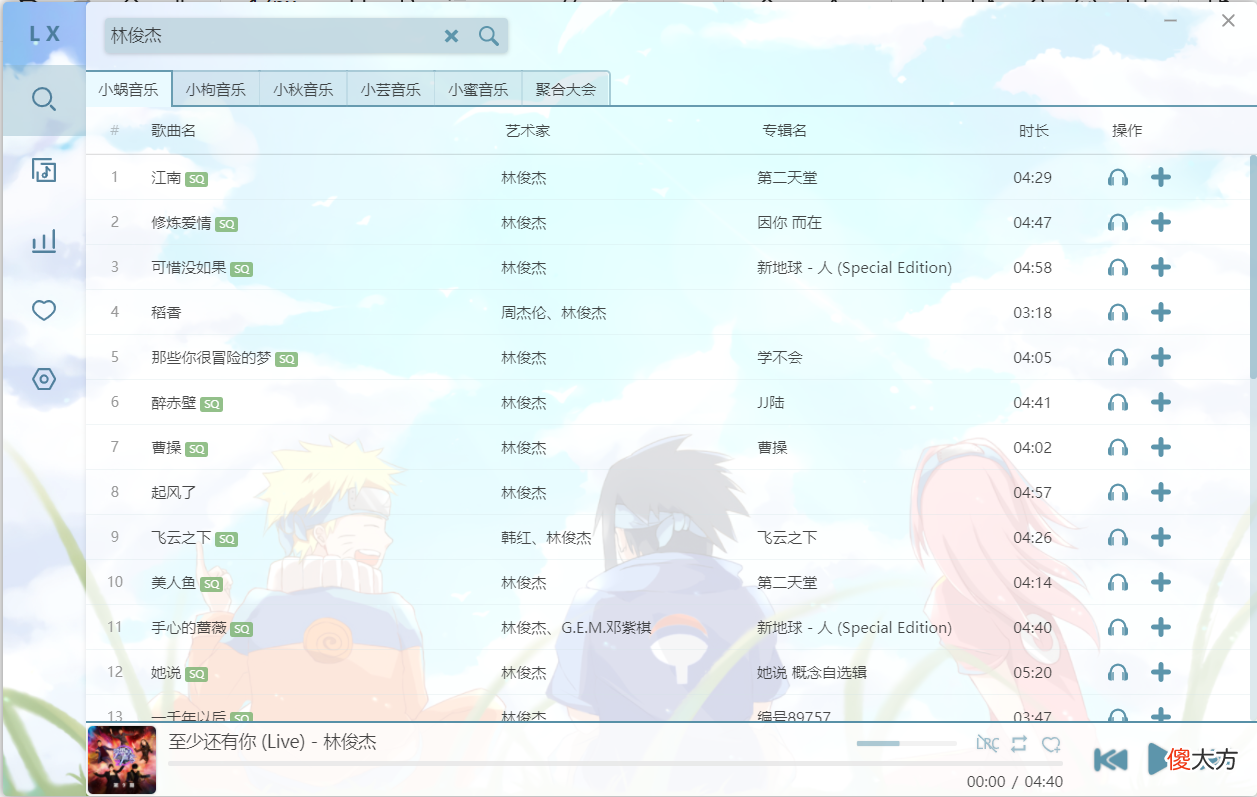Play 手心的蔷薇 with headphone icon

(x=1118, y=628)
